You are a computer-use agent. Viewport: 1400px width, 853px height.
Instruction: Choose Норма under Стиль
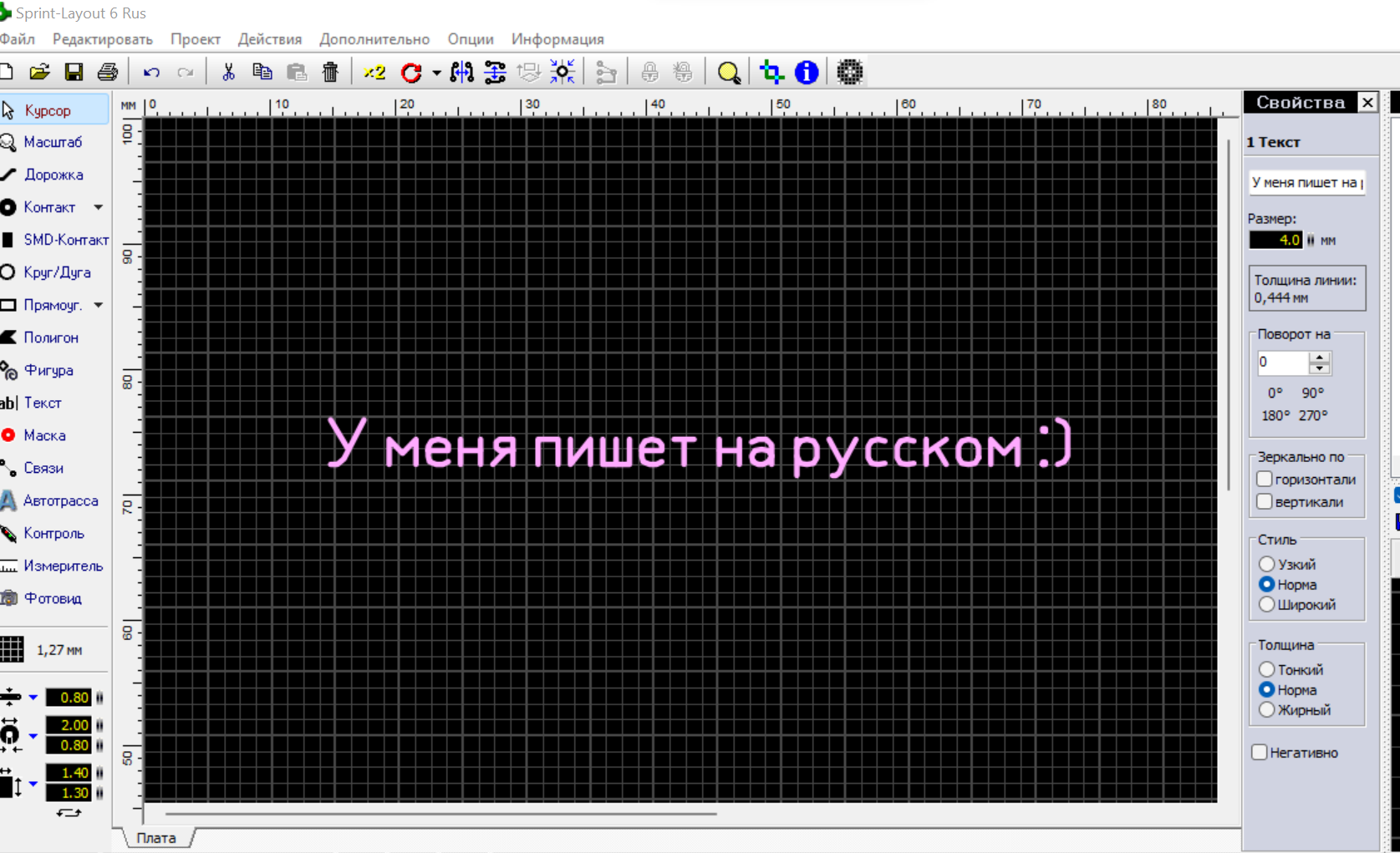pyautogui.click(x=1267, y=584)
